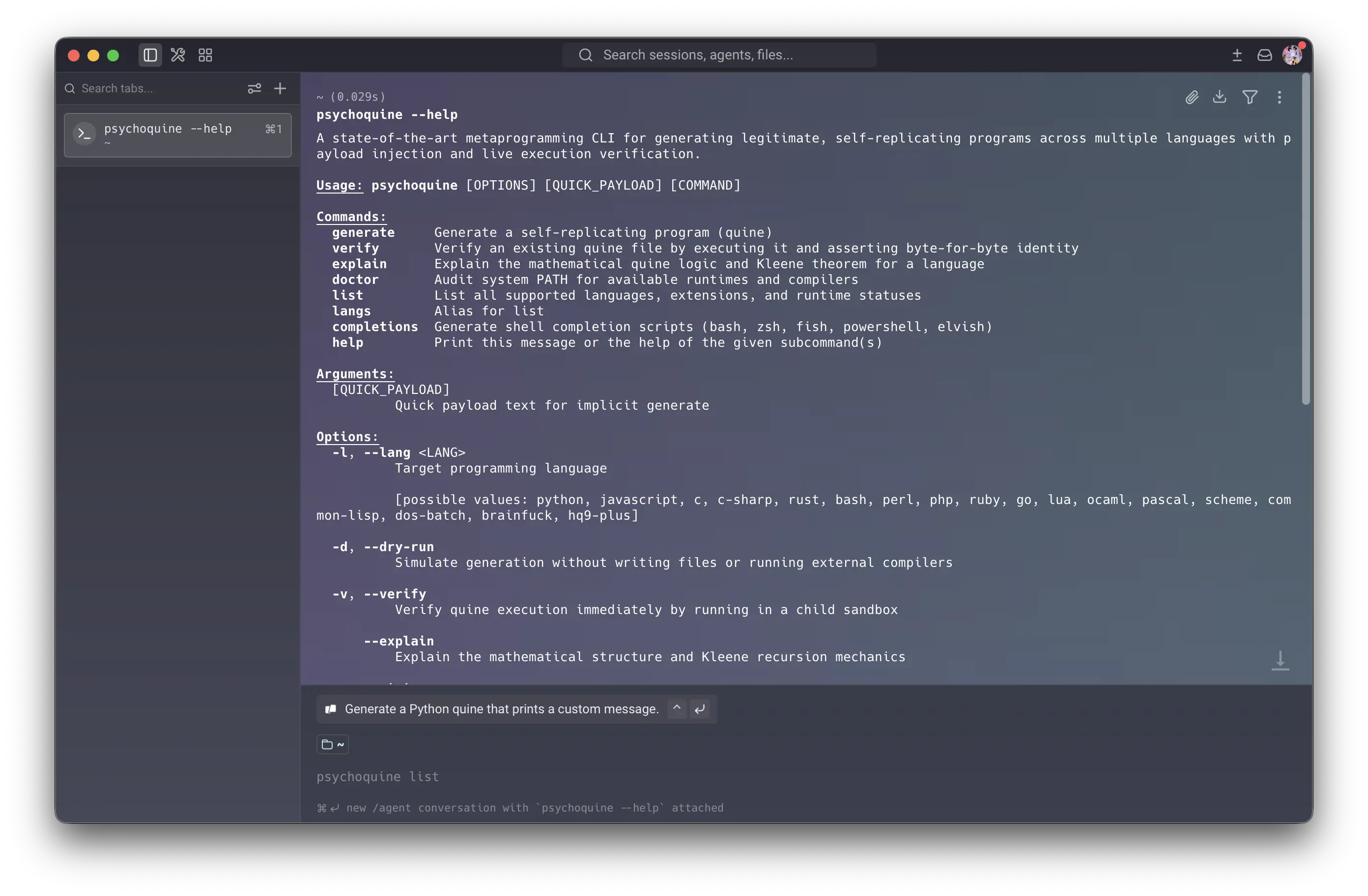This screenshot has height=896, width=1368.
Task: Toggle the sidebar panel icon
Action: click(x=150, y=55)
